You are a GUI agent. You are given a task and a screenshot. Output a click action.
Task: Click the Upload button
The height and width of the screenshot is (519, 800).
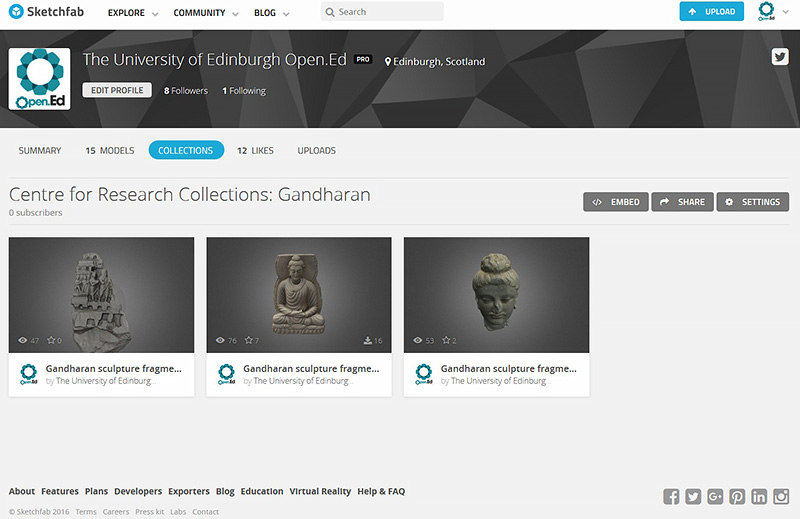point(711,12)
